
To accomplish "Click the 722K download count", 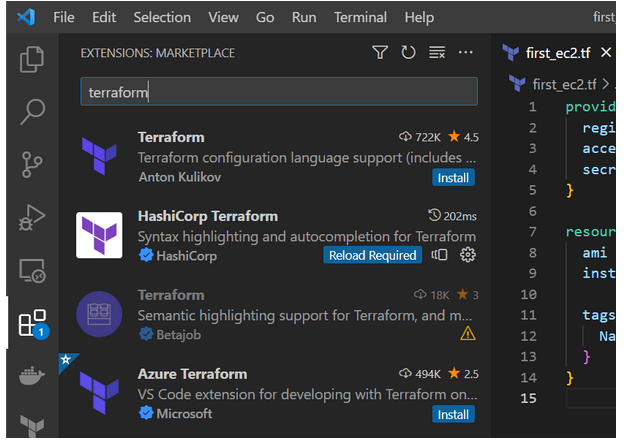I will (420, 137).
